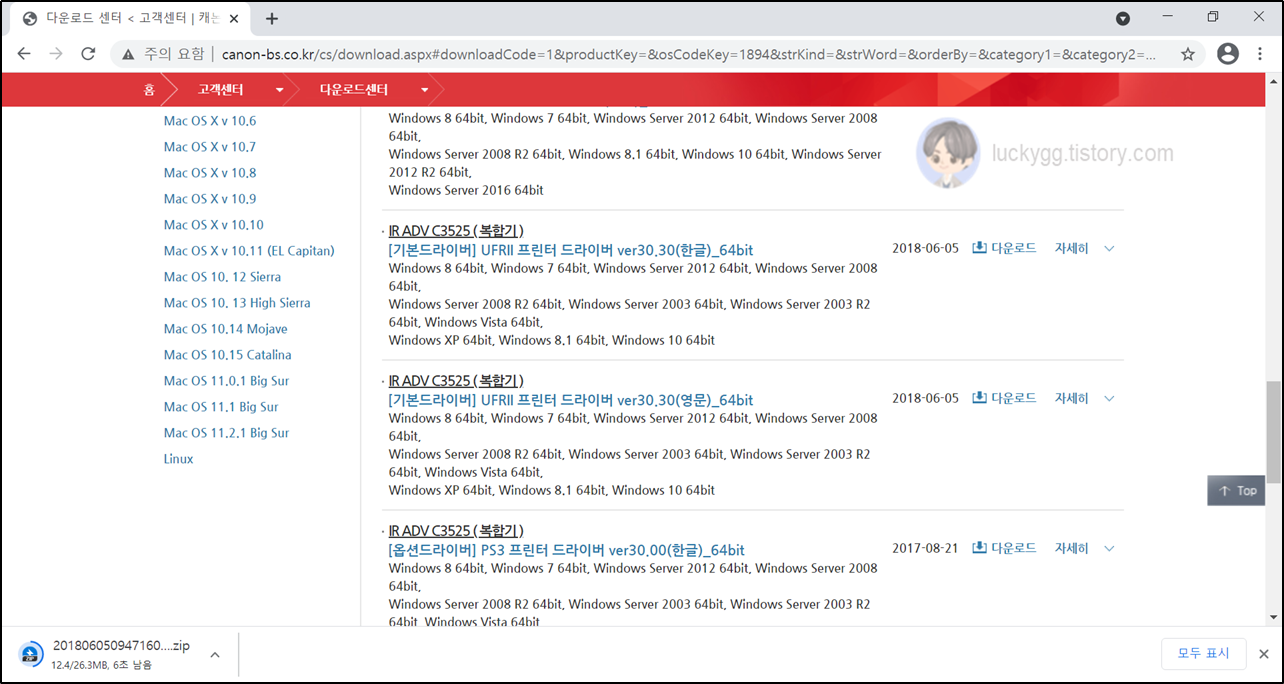Click the not-secure warning triangle icon

(128, 54)
